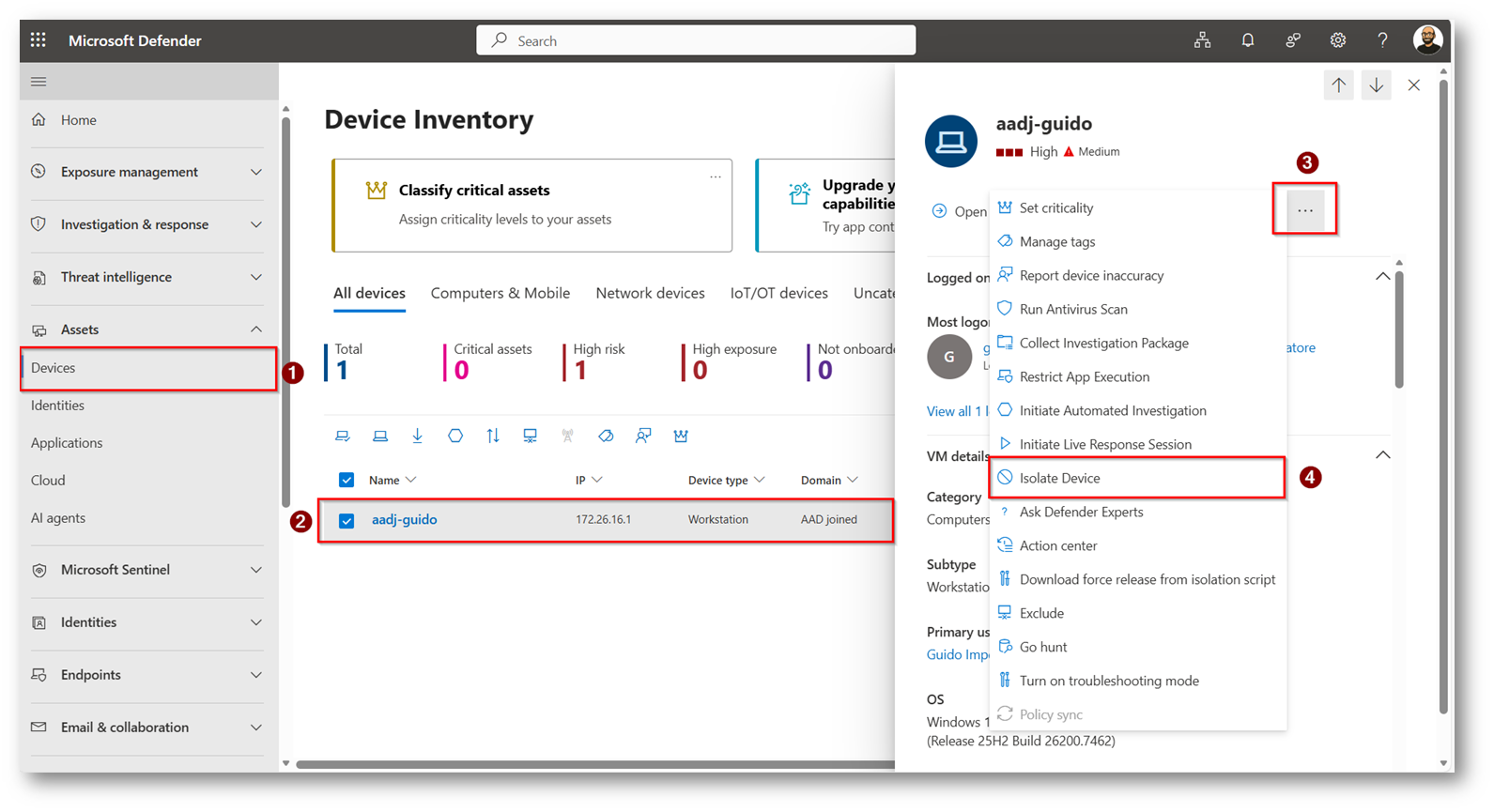Click into the Search field

tap(695, 40)
